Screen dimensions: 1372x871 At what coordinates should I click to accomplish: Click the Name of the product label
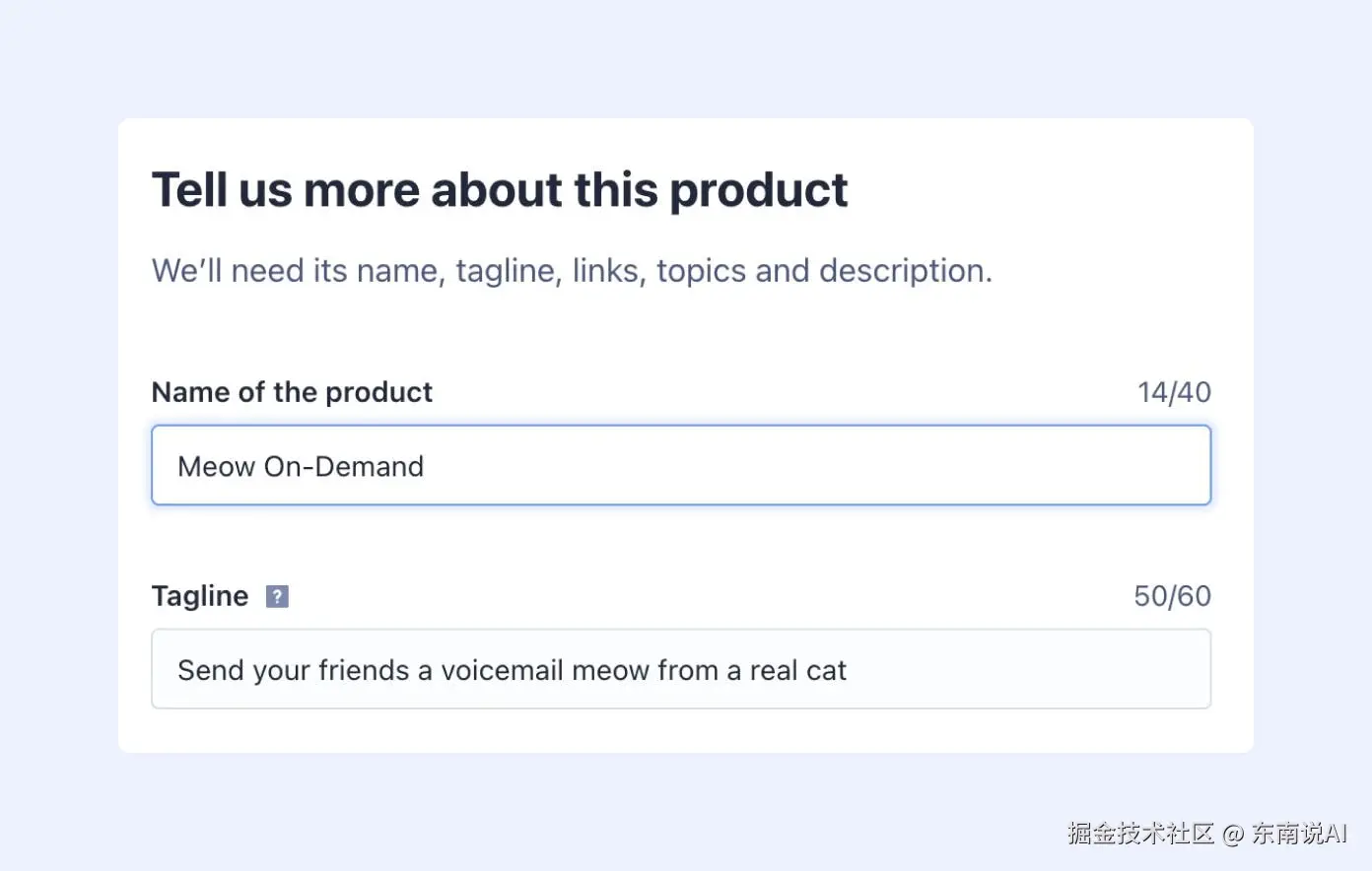point(291,391)
